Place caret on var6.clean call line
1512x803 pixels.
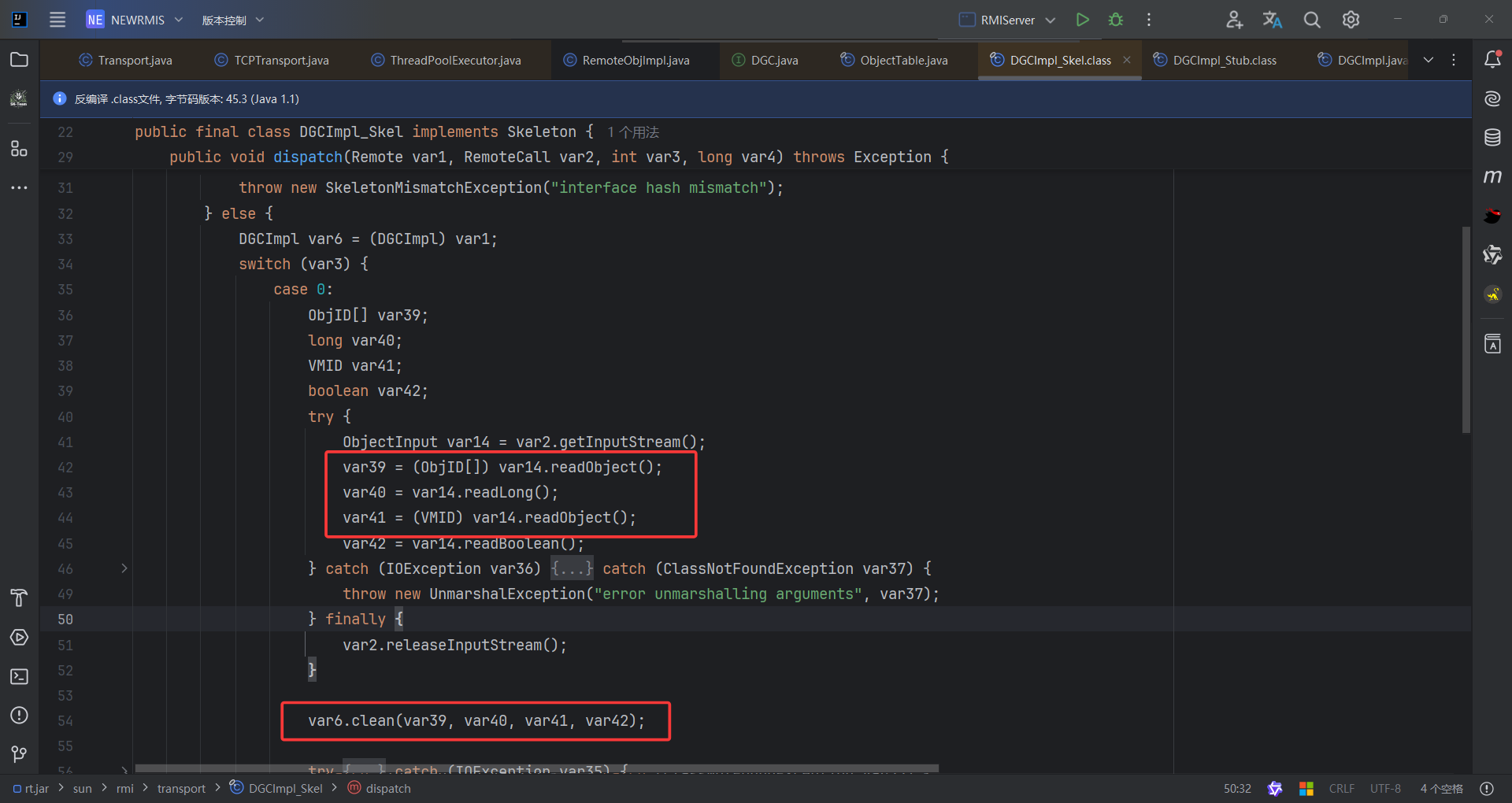tap(476, 721)
